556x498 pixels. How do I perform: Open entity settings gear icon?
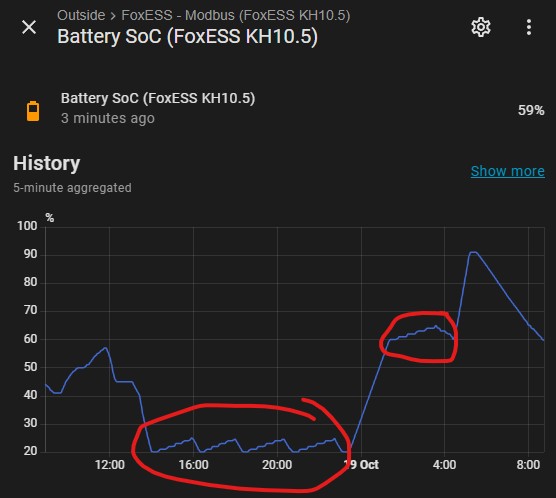(x=481, y=27)
